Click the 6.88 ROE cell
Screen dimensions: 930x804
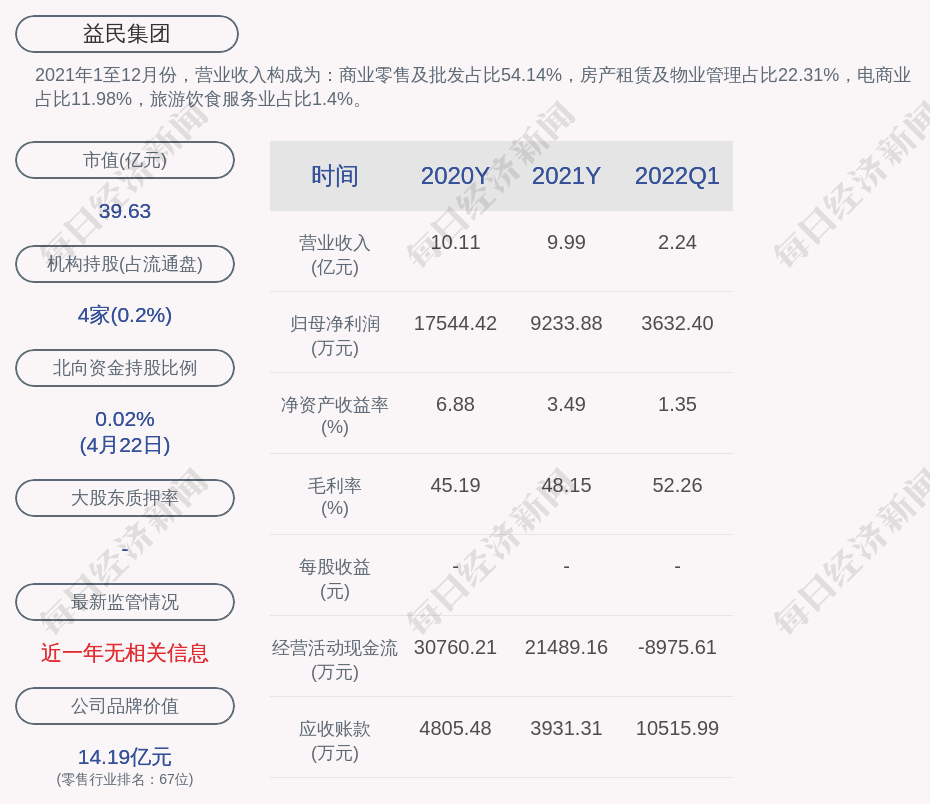click(455, 404)
